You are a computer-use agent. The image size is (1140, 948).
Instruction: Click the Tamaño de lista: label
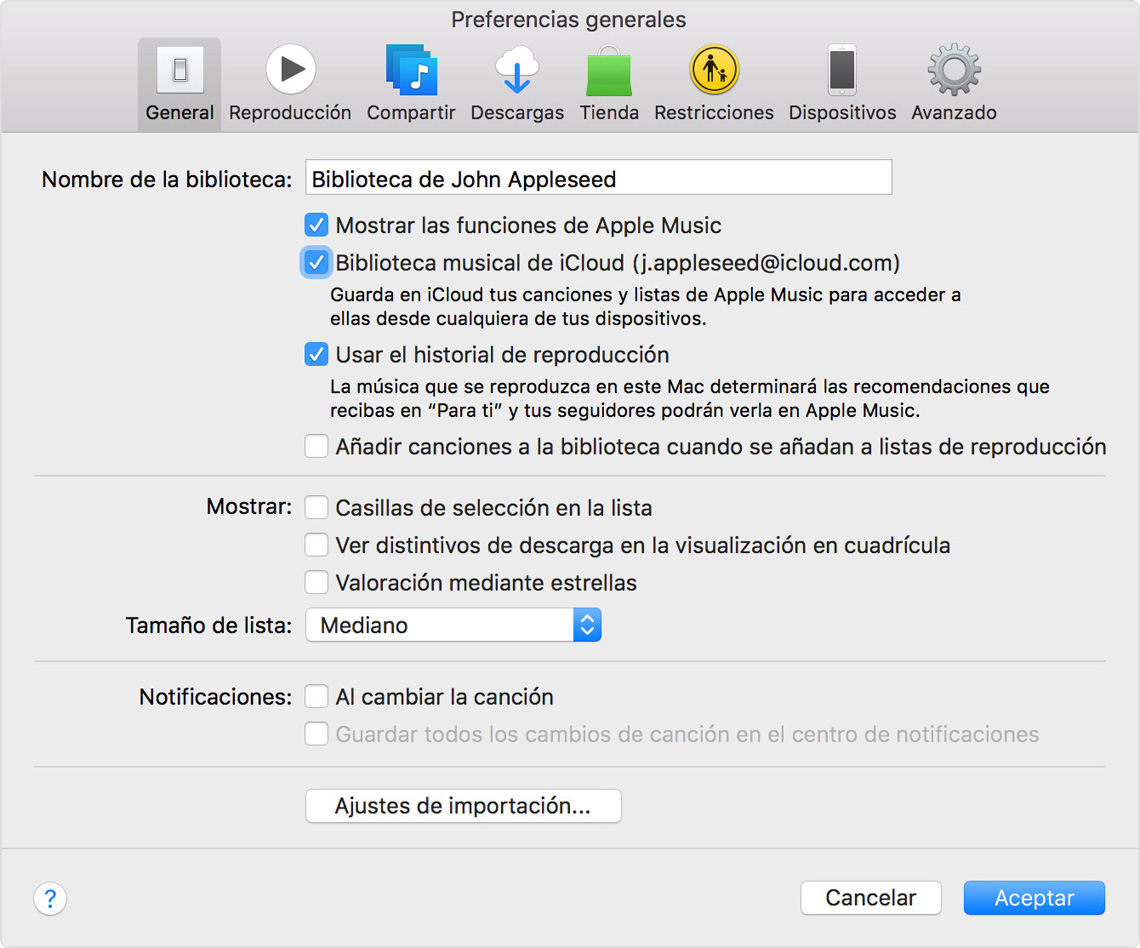(x=209, y=626)
